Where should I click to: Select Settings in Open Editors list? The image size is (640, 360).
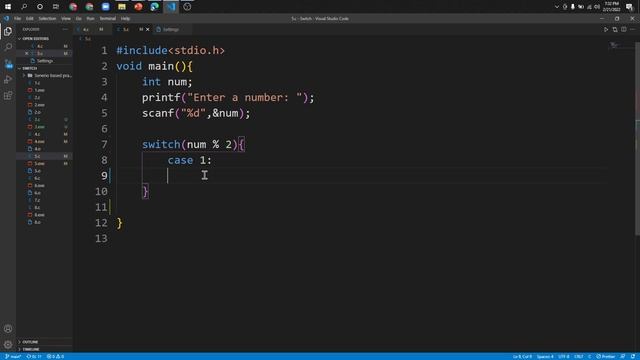pyautogui.click(x=44, y=61)
